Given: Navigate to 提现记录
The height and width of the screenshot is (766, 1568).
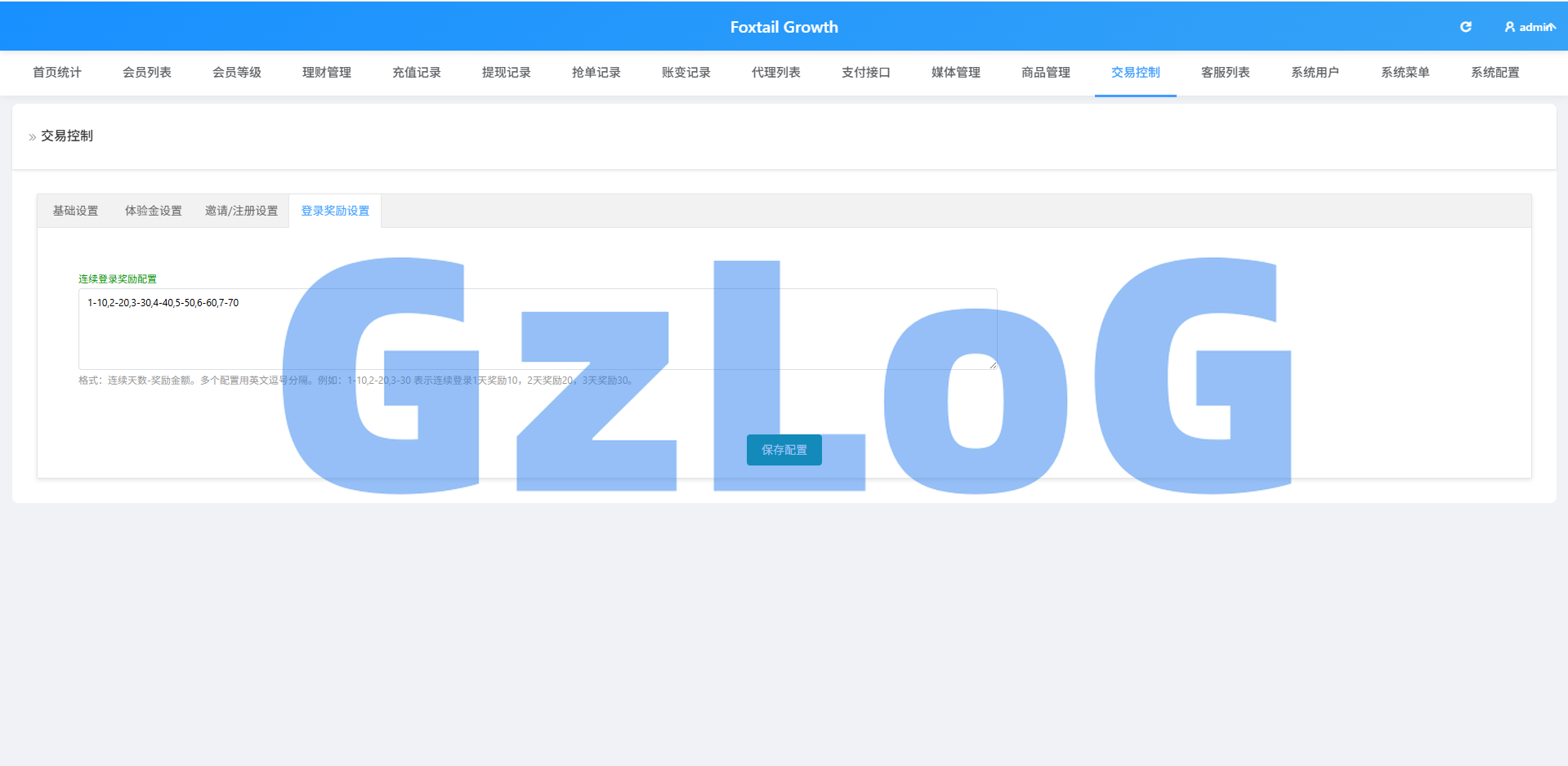Looking at the screenshot, I should (x=507, y=73).
